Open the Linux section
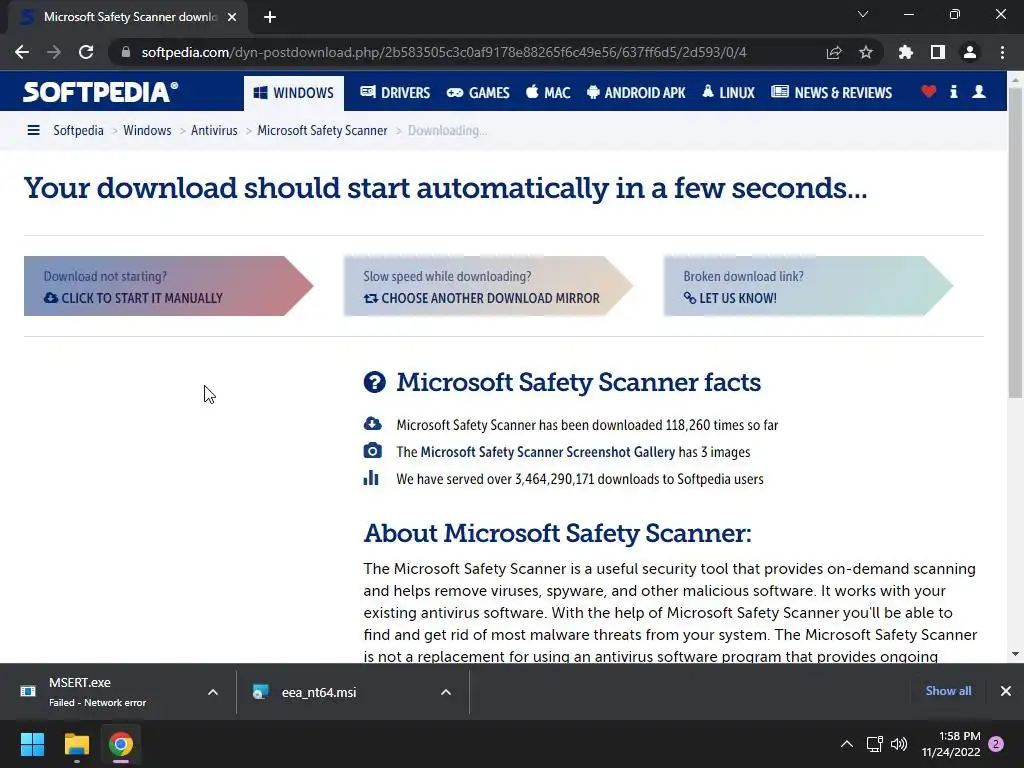The height and width of the screenshot is (768, 1024). (x=728, y=93)
